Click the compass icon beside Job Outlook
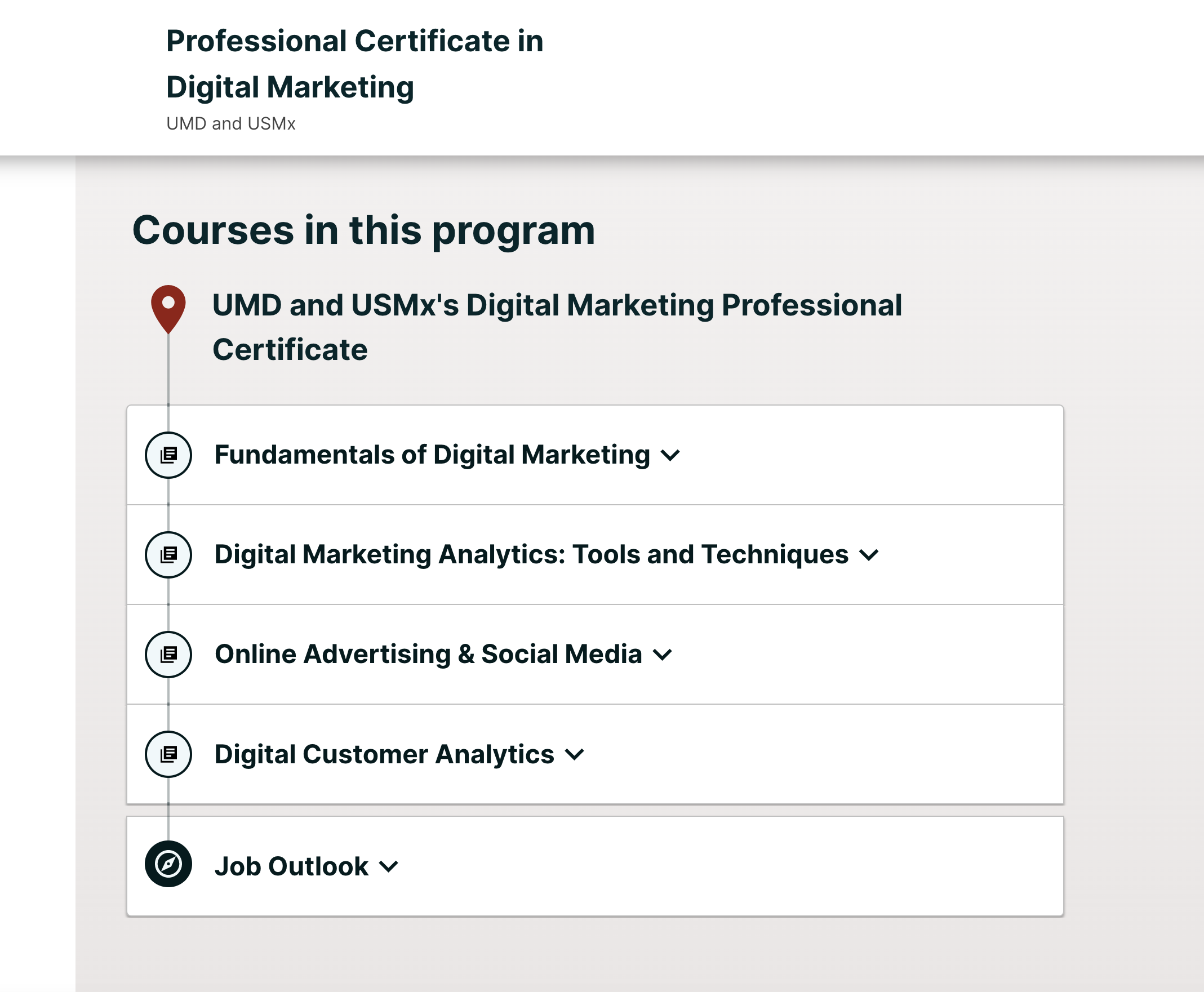Image resolution: width=1204 pixels, height=992 pixels. 168,864
